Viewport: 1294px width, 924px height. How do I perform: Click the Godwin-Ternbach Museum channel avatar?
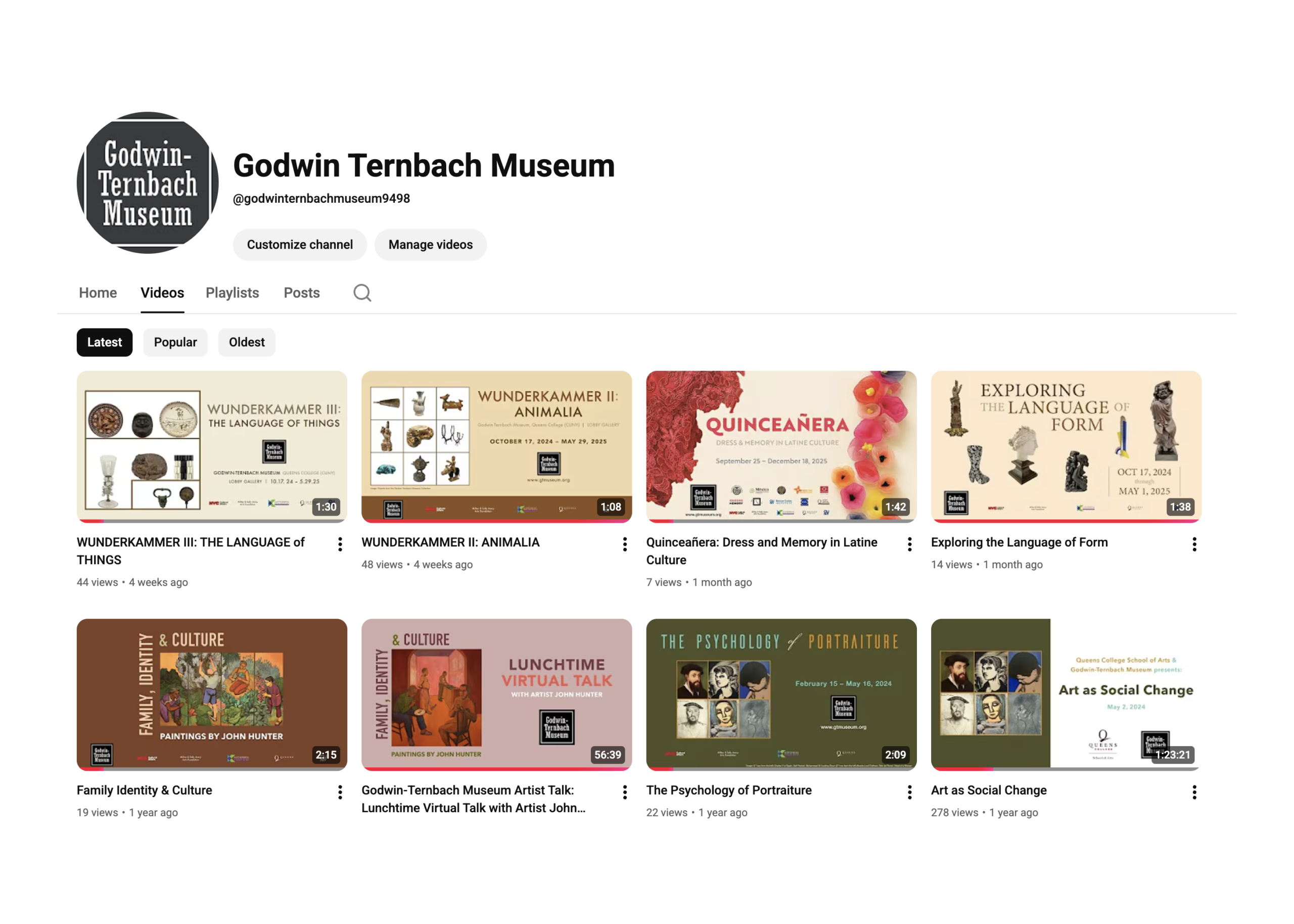tap(147, 182)
